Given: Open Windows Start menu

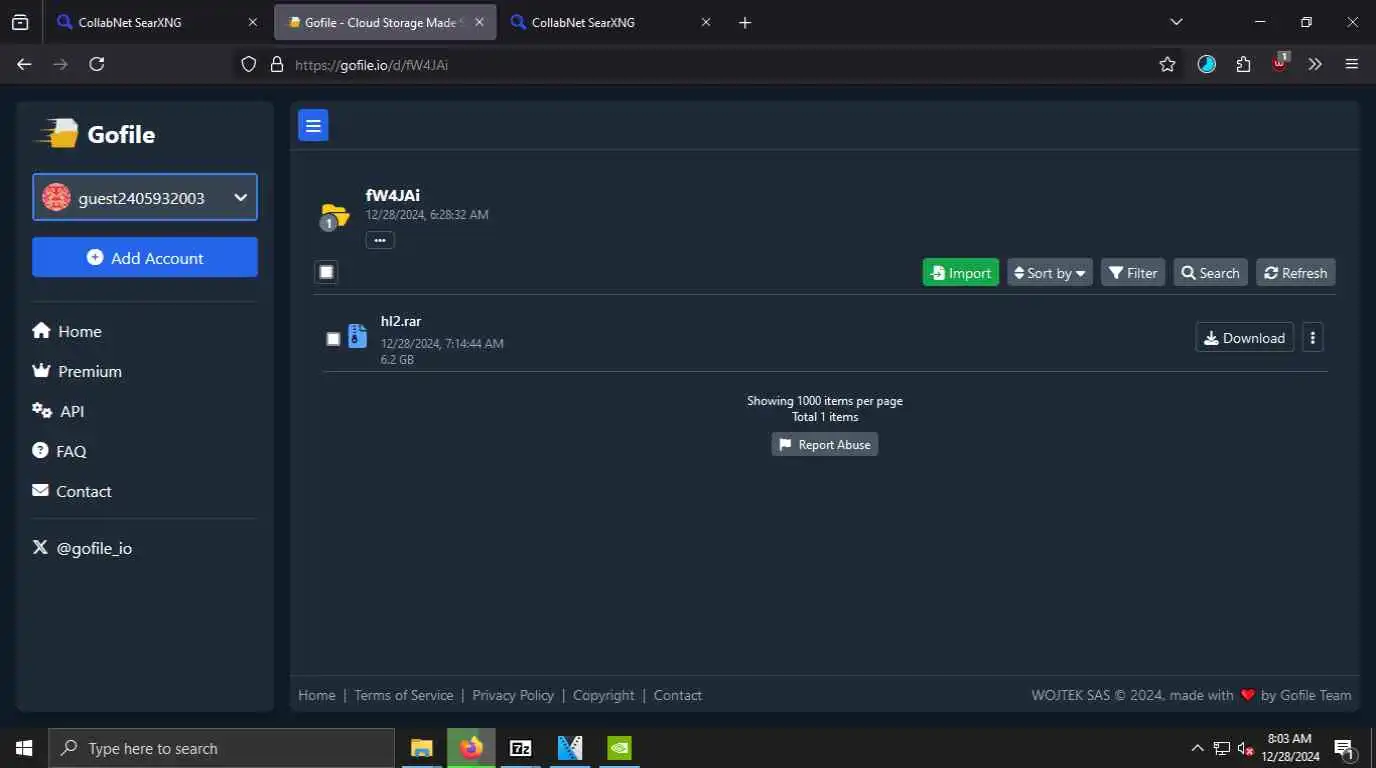Looking at the screenshot, I should (24, 748).
